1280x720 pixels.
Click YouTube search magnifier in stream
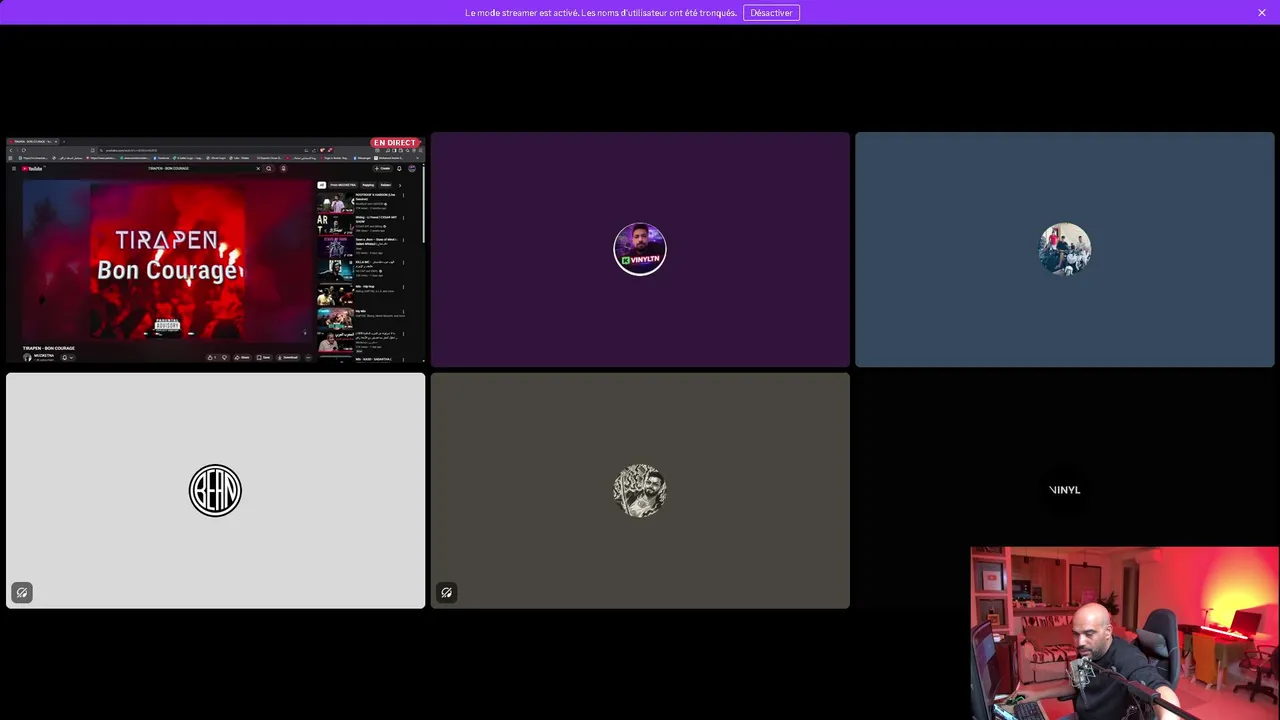click(269, 168)
